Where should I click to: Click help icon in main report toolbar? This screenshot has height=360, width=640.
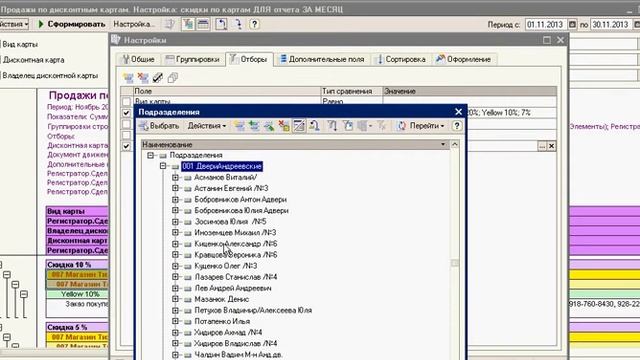coord(254,24)
